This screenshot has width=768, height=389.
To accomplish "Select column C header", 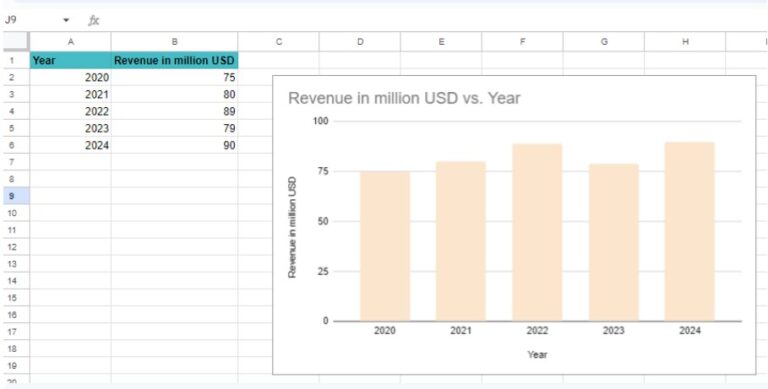I will [x=279, y=42].
